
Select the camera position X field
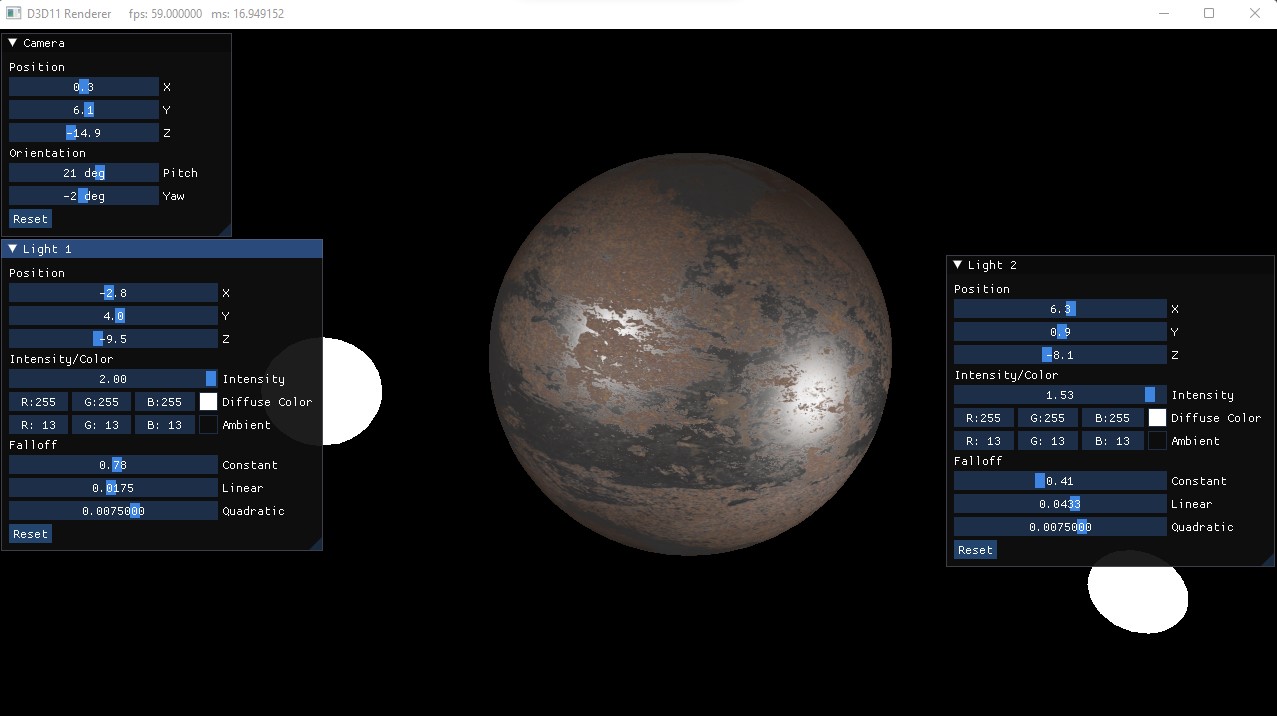tap(84, 86)
